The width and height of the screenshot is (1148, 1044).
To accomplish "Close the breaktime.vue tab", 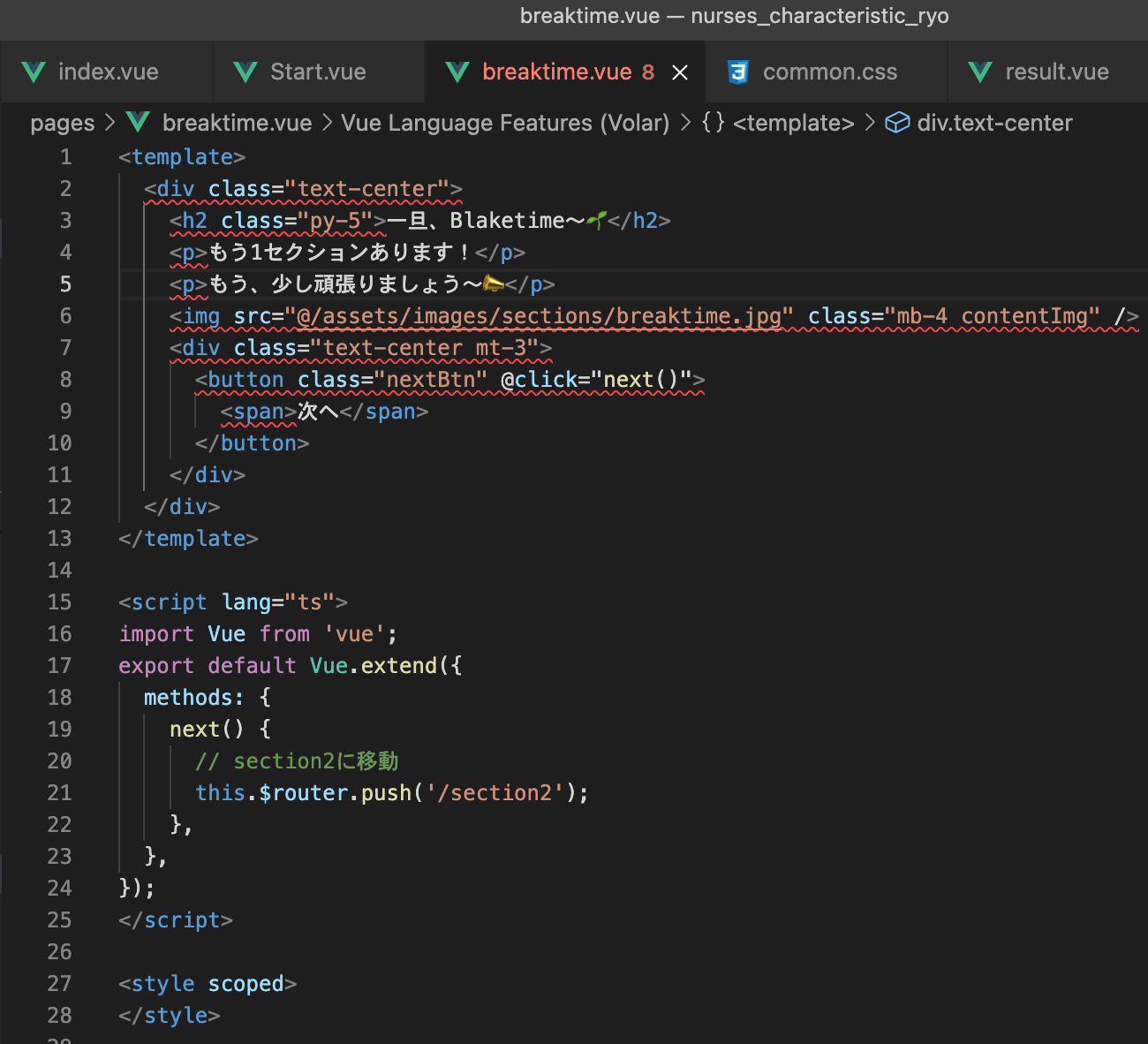I will (x=680, y=72).
